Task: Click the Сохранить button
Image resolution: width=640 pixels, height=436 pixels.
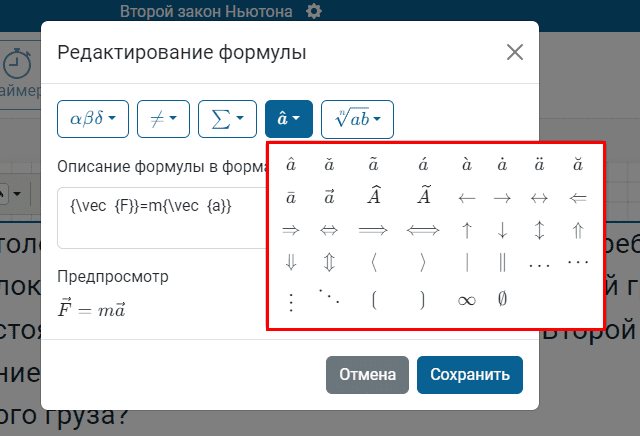Action: 470,375
